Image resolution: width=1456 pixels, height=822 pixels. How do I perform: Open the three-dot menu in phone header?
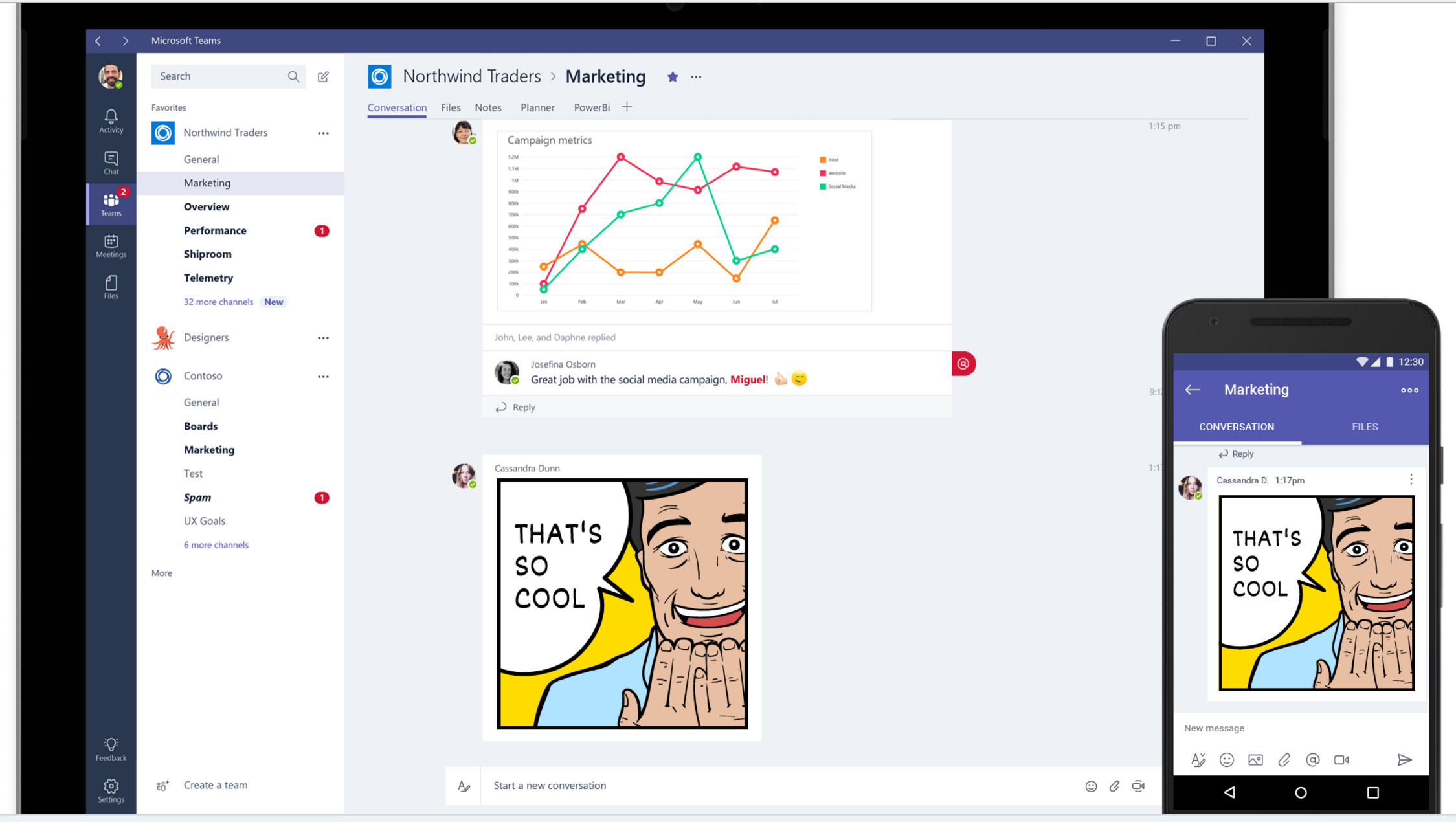point(1409,390)
